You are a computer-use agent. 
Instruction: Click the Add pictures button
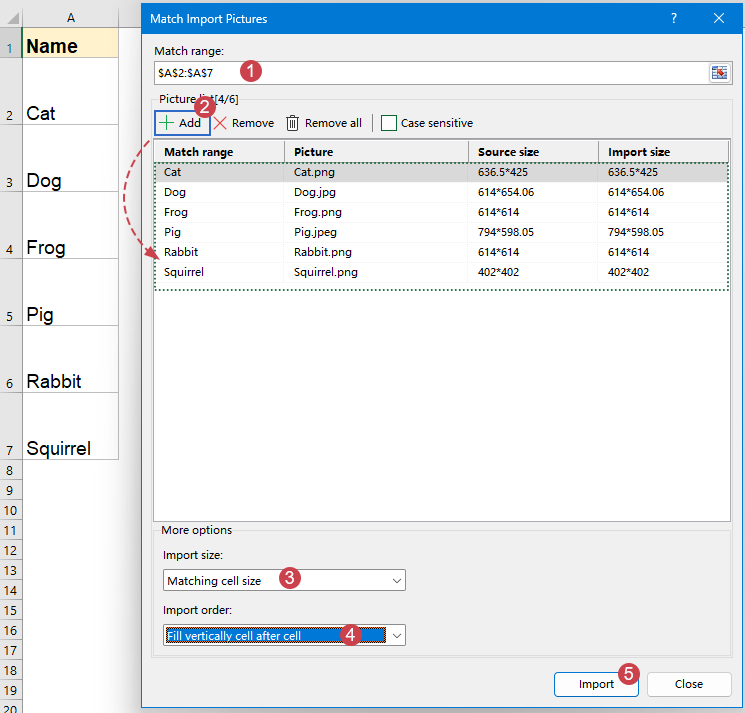click(x=182, y=123)
